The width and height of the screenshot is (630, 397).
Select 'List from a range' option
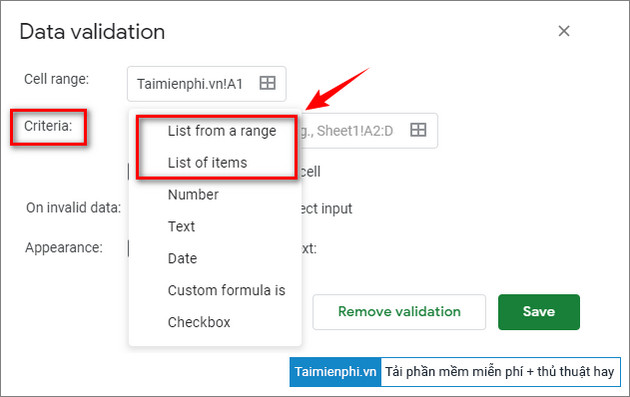click(x=222, y=131)
